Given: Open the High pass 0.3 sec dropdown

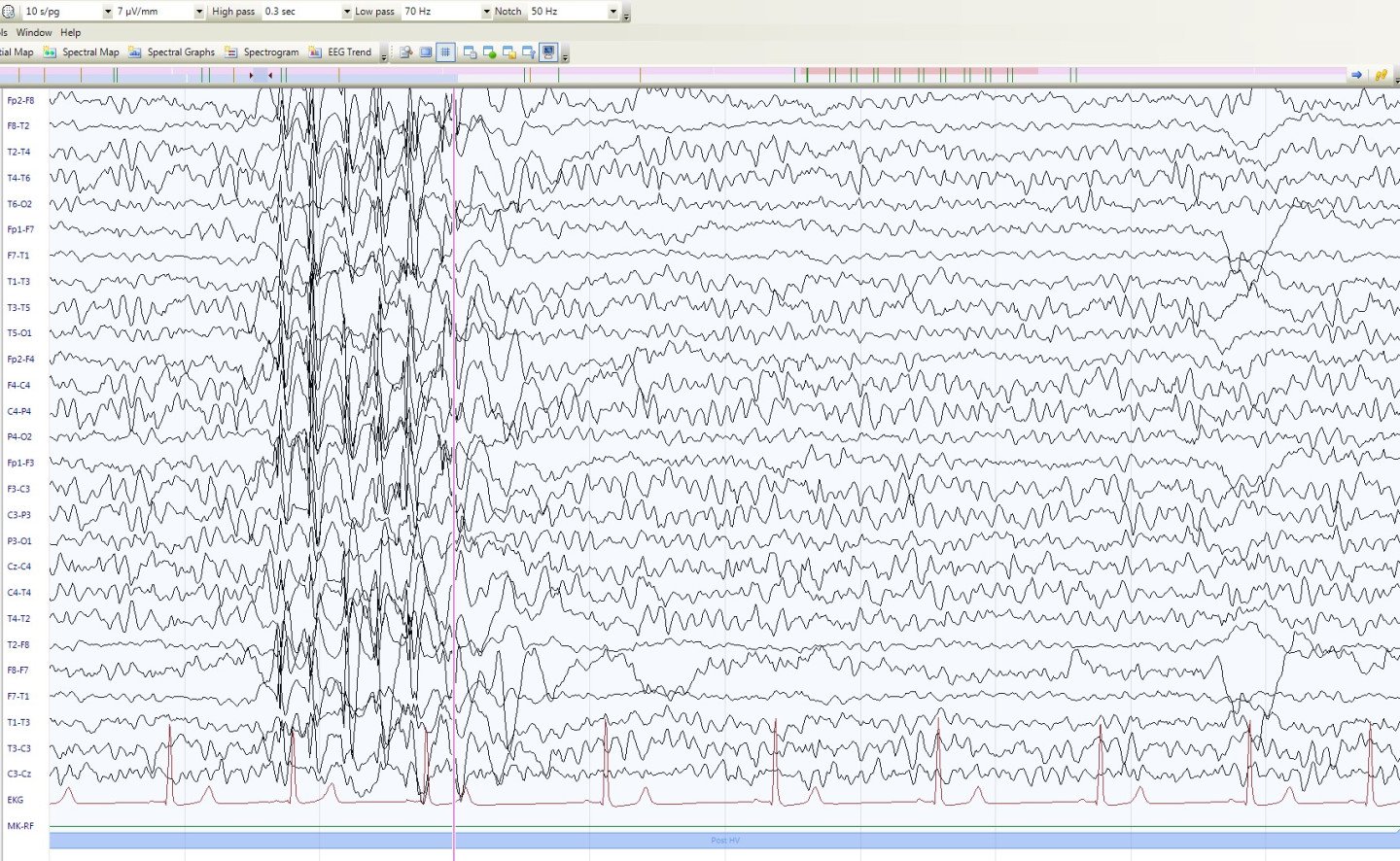Looking at the screenshot, I should point(347,12).
